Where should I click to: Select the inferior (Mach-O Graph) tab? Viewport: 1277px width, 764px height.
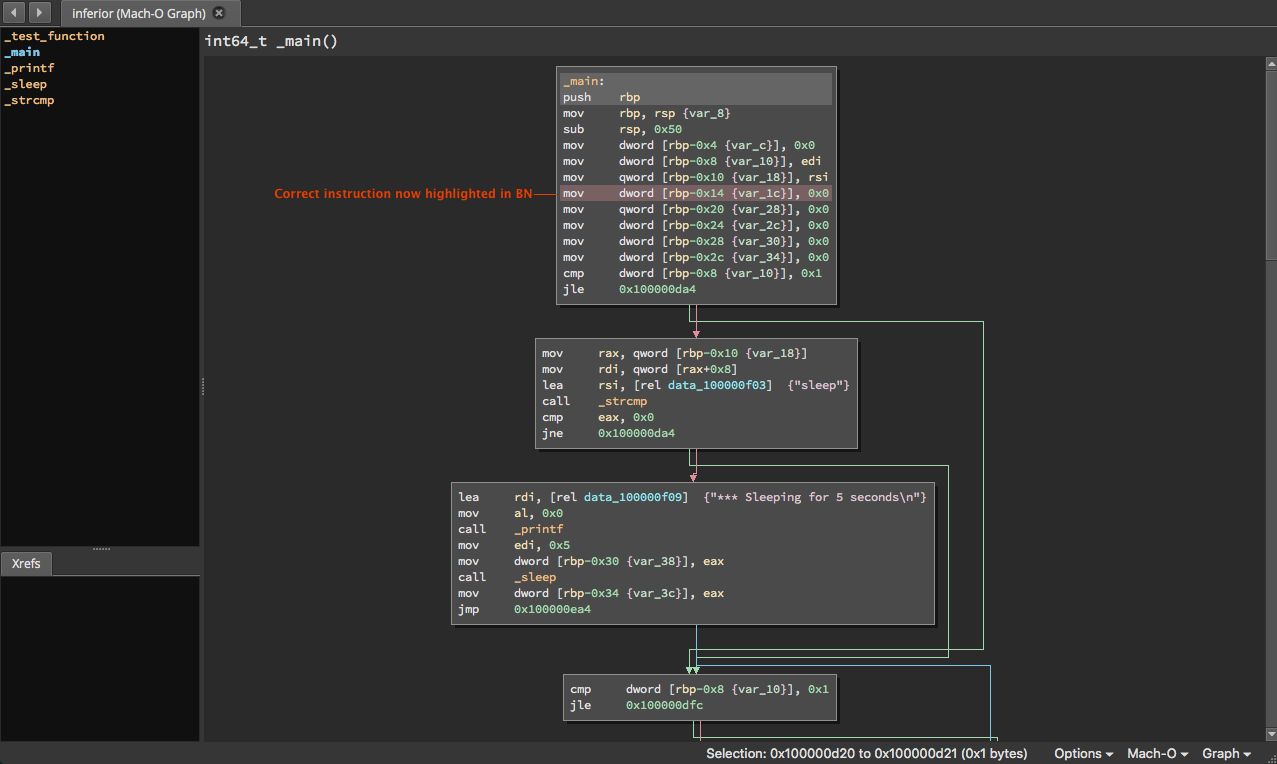click(x=138, y=13)
